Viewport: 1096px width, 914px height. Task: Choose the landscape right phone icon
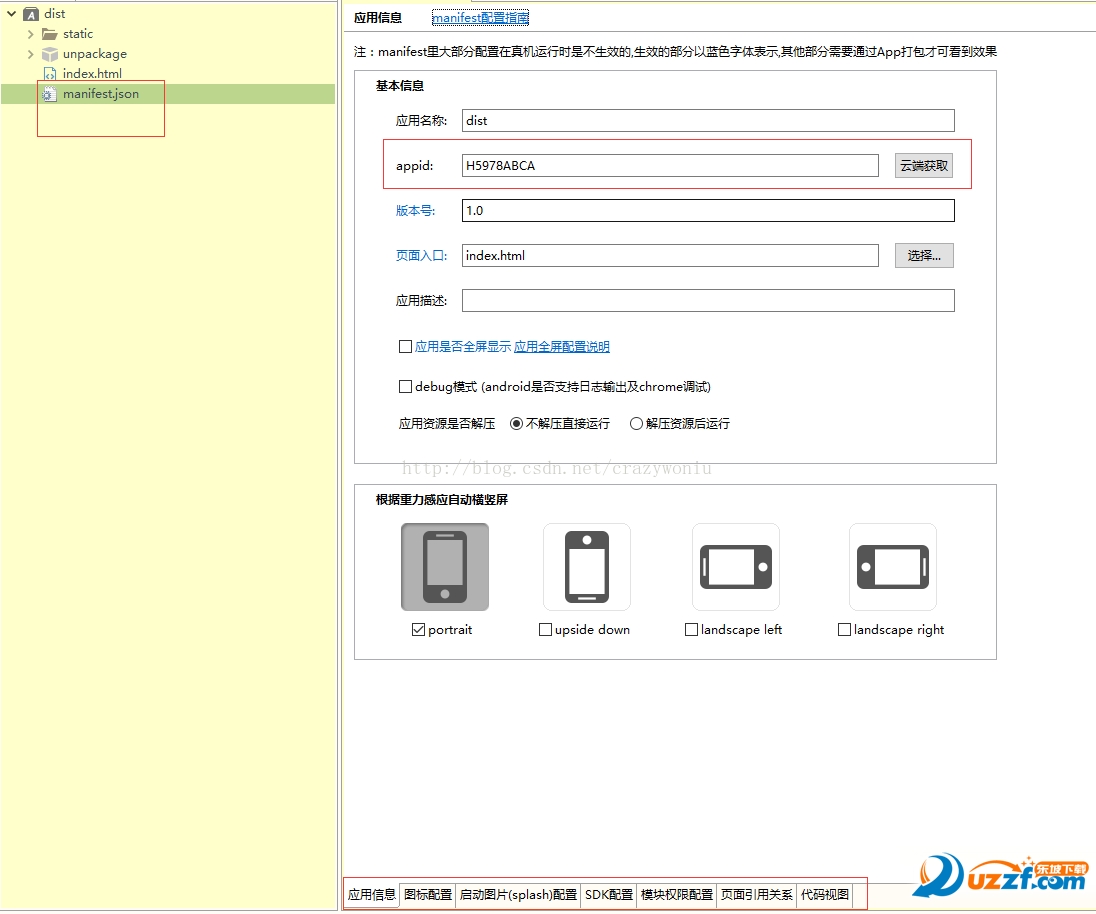pos(893,566)
